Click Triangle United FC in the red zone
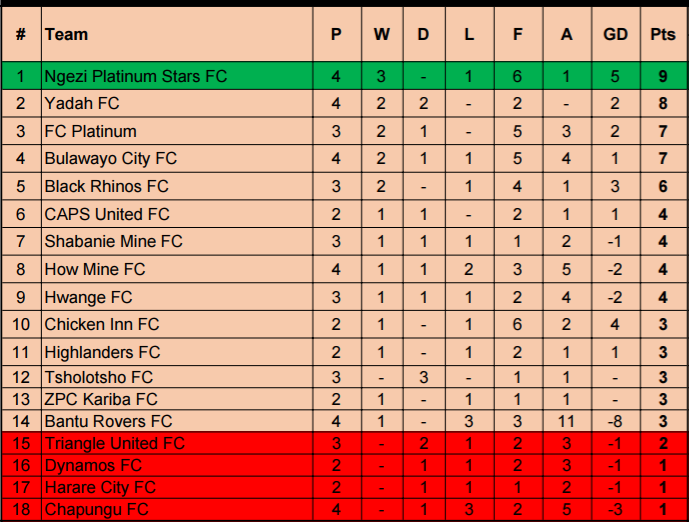Image resolution: width=689 pixels, height=524 pixels. point(115,443)
